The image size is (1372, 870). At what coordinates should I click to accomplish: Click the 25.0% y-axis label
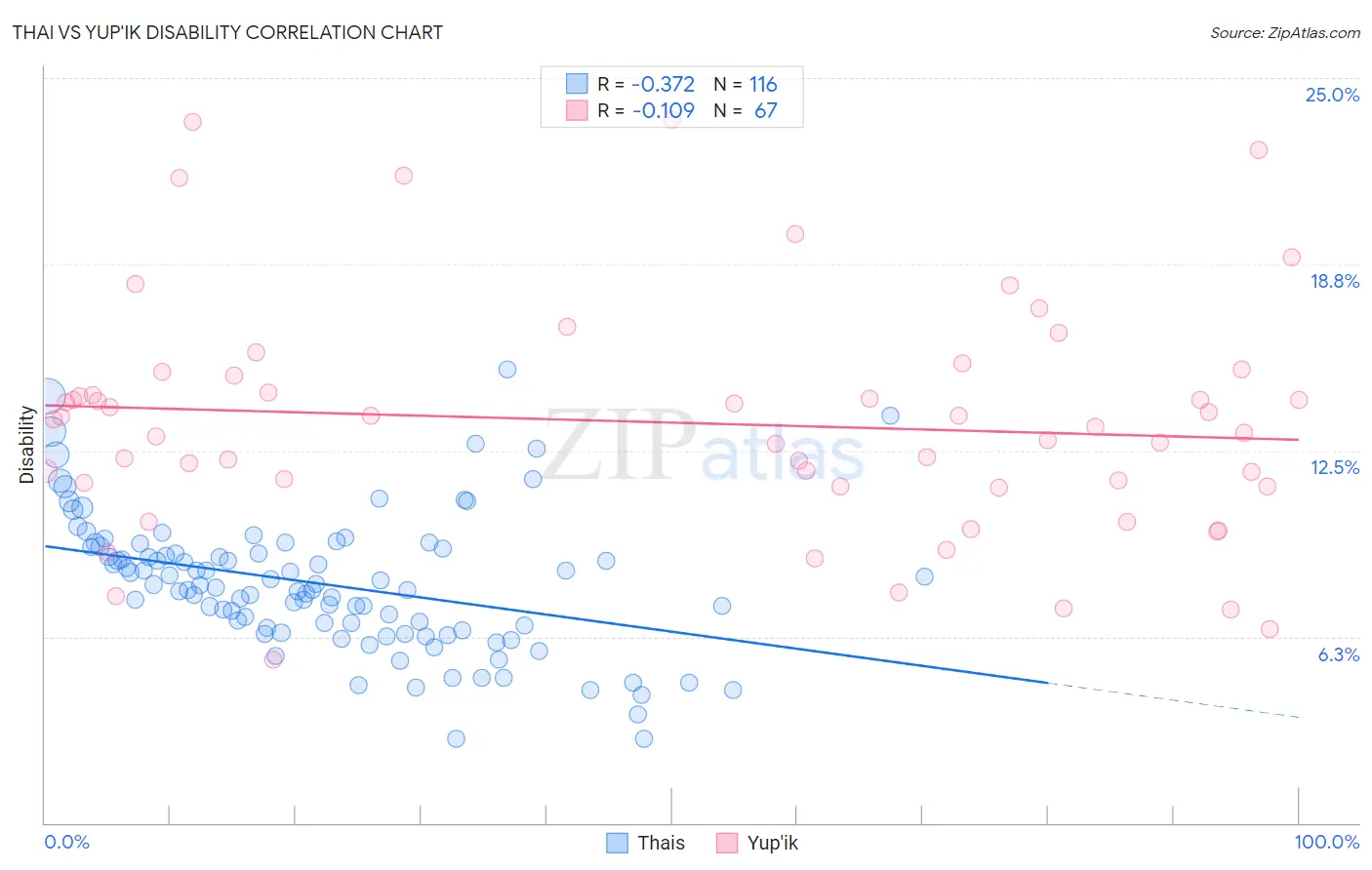1332,95
